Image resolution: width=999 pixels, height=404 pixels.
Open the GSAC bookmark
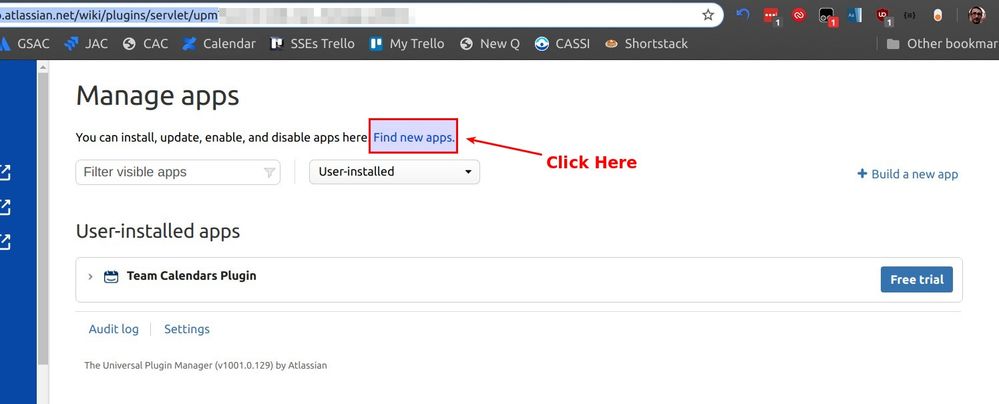tap(25, 43)
